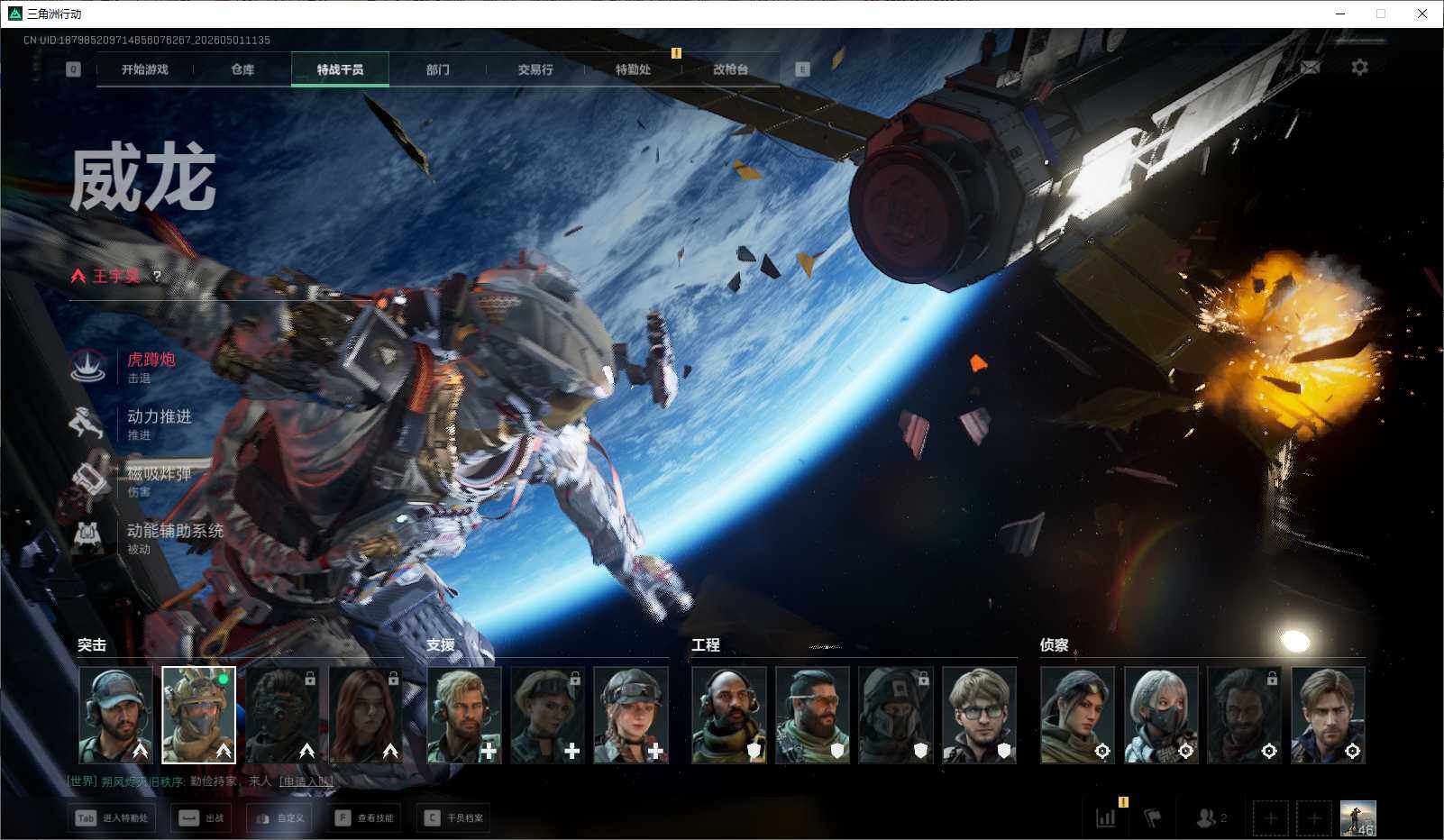Click the 动力推进 skill name
1444x840 pixels.
pos(160,416)
